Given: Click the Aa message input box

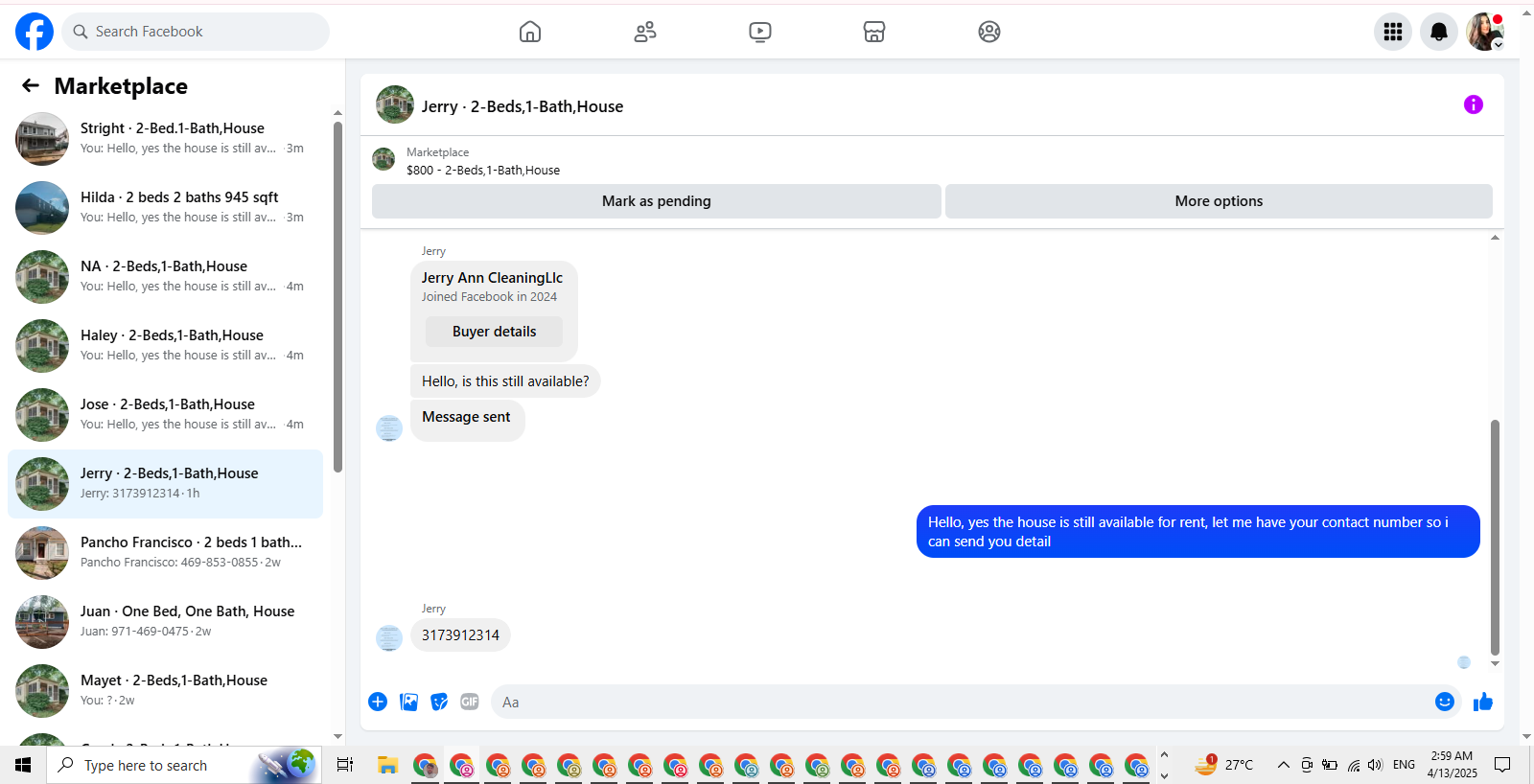Looking at the screenshot, I should pos(976,702).
